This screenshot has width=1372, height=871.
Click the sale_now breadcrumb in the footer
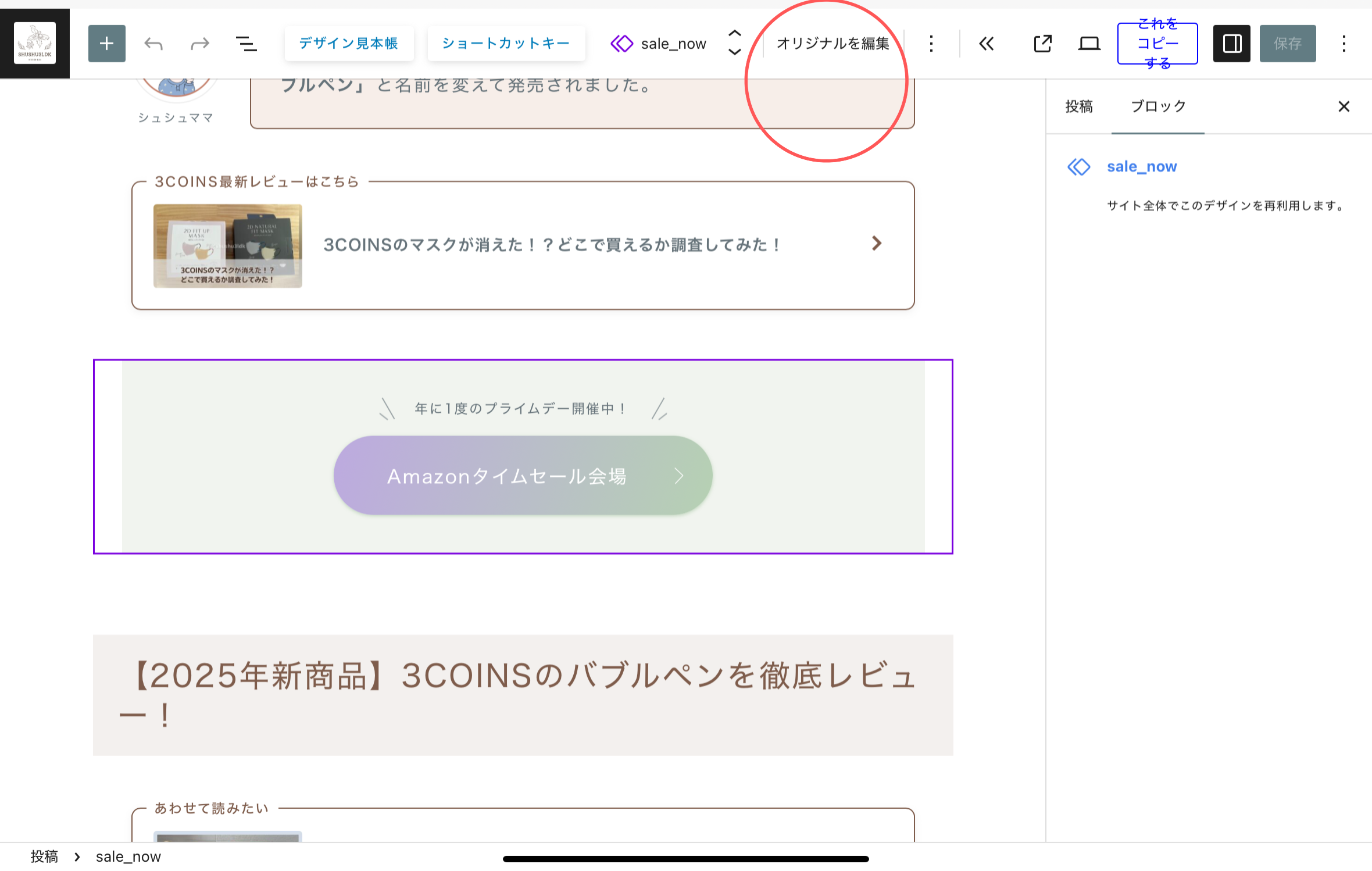[128, 856]
